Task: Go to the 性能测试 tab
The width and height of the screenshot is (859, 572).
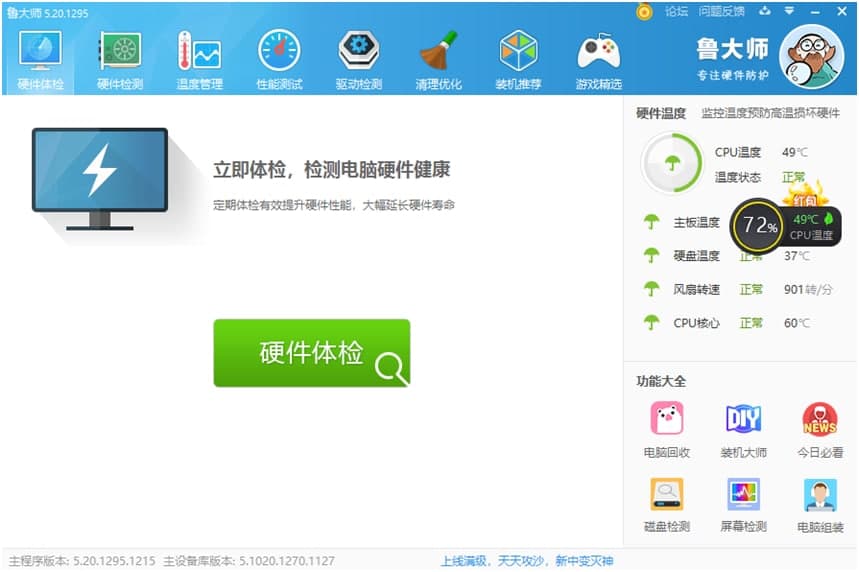Action: pos(279,59)
